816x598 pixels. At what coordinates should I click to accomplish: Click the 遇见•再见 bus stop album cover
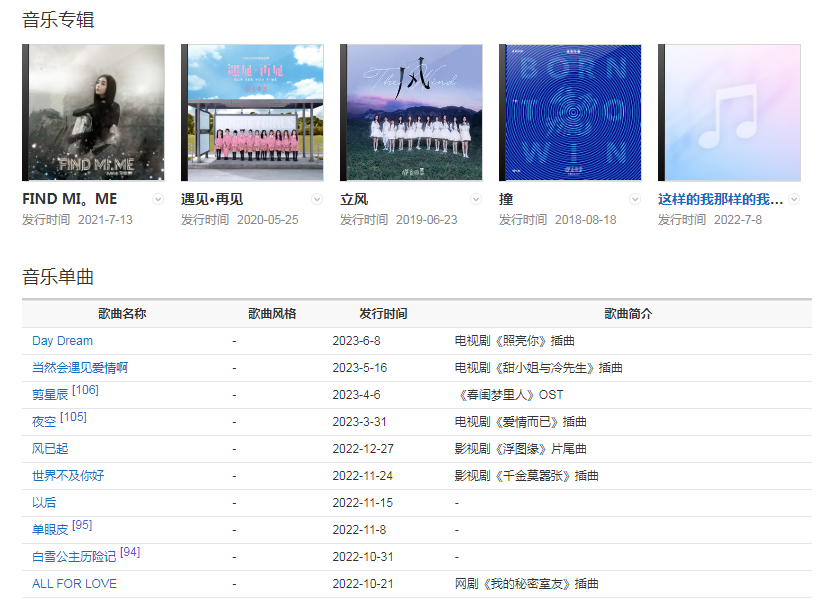pyautogui.click(x=252, y=112)
